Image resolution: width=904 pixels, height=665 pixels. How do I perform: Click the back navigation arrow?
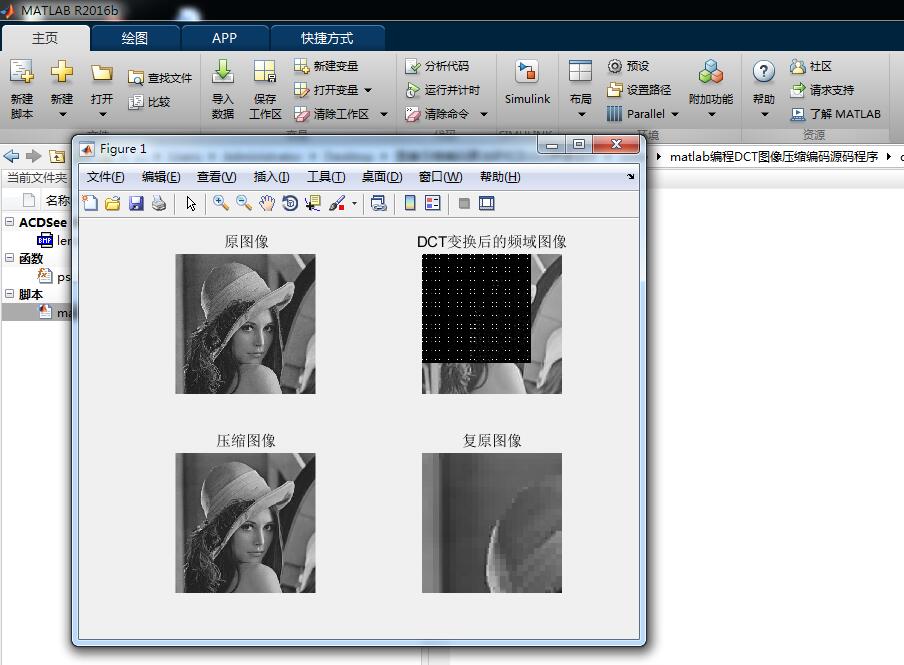[x=11, y=156]
